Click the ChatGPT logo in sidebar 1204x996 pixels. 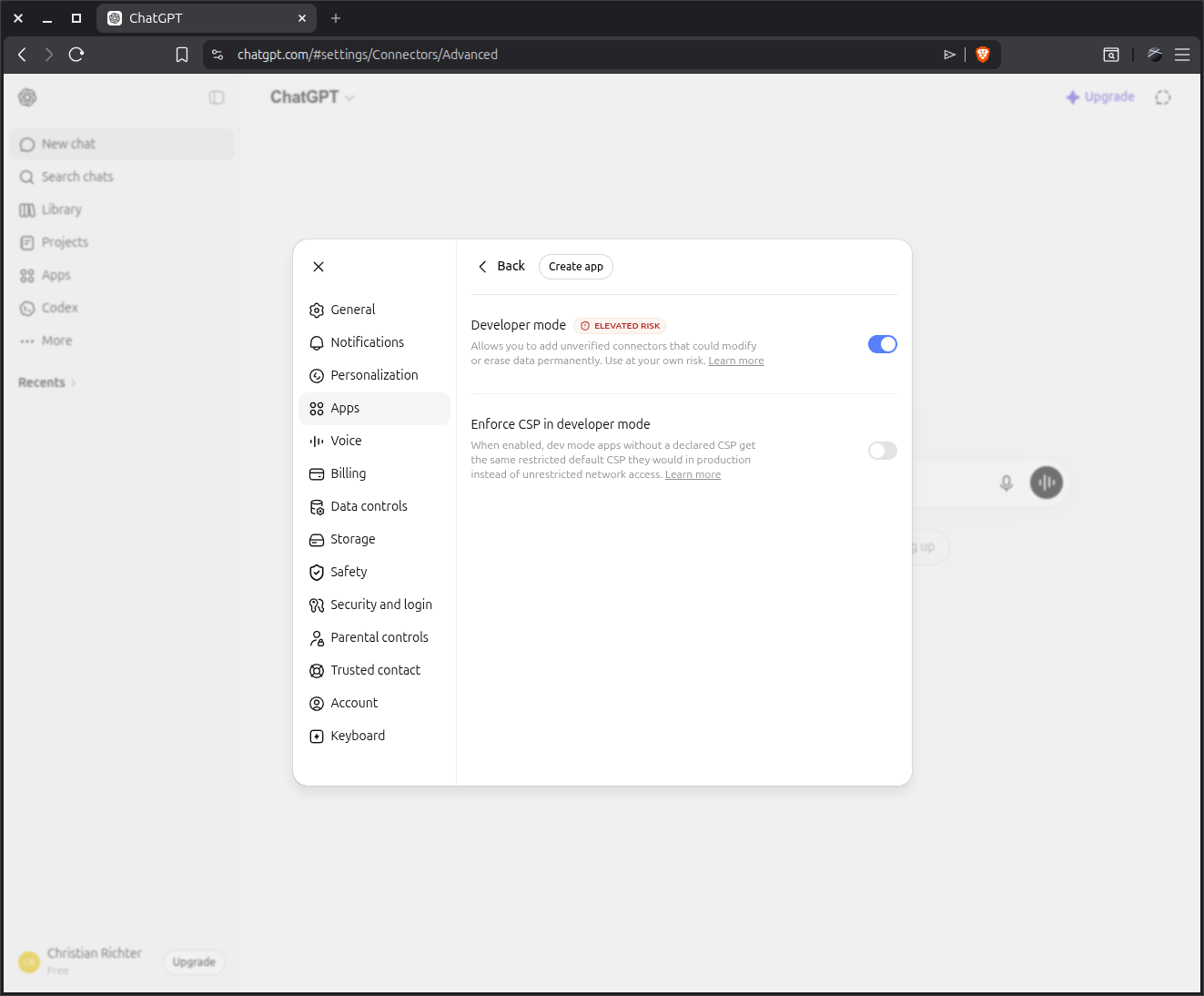[x=27, y=97]
